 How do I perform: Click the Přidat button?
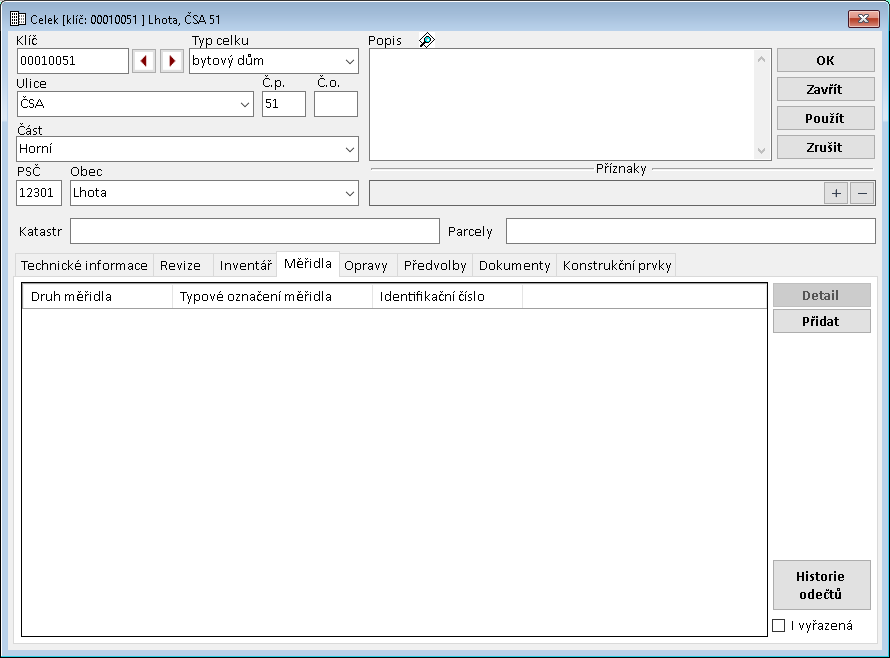821,321
